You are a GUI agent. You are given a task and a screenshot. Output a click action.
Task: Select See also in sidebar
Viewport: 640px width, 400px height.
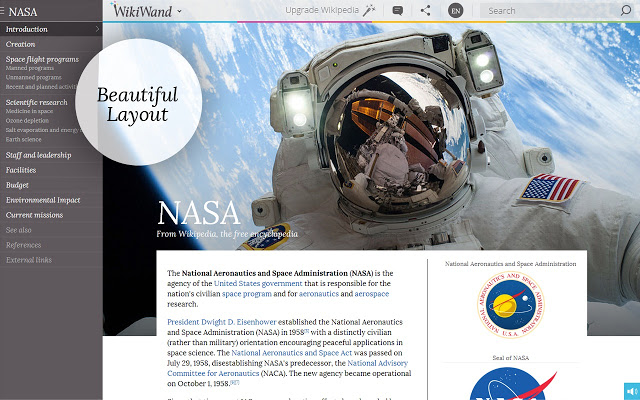pyautogui.click(x=18, y=230)
